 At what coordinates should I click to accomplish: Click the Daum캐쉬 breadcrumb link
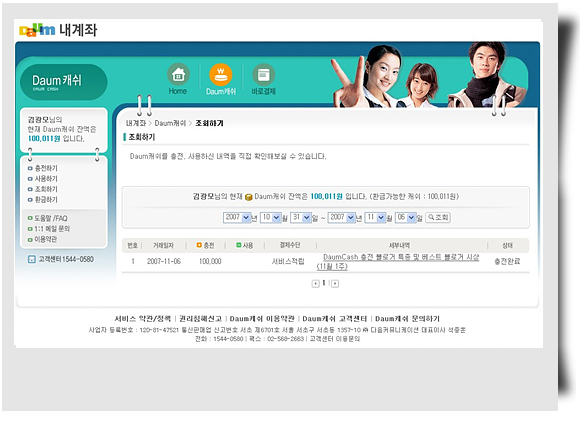tap(170, 123)
